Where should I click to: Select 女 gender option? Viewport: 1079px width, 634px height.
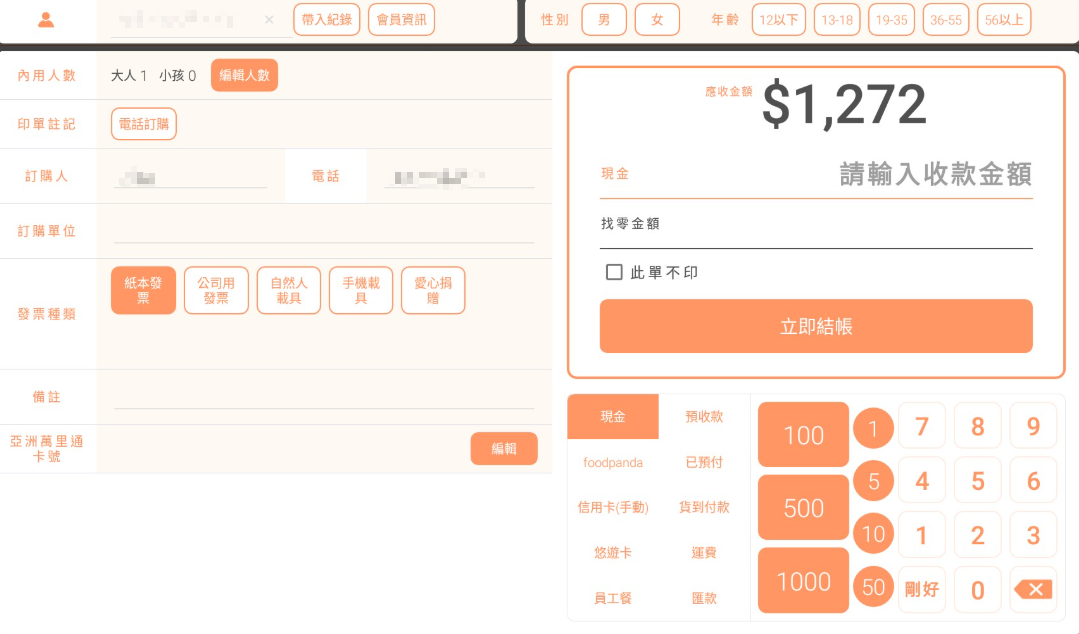tap(657, 20)
